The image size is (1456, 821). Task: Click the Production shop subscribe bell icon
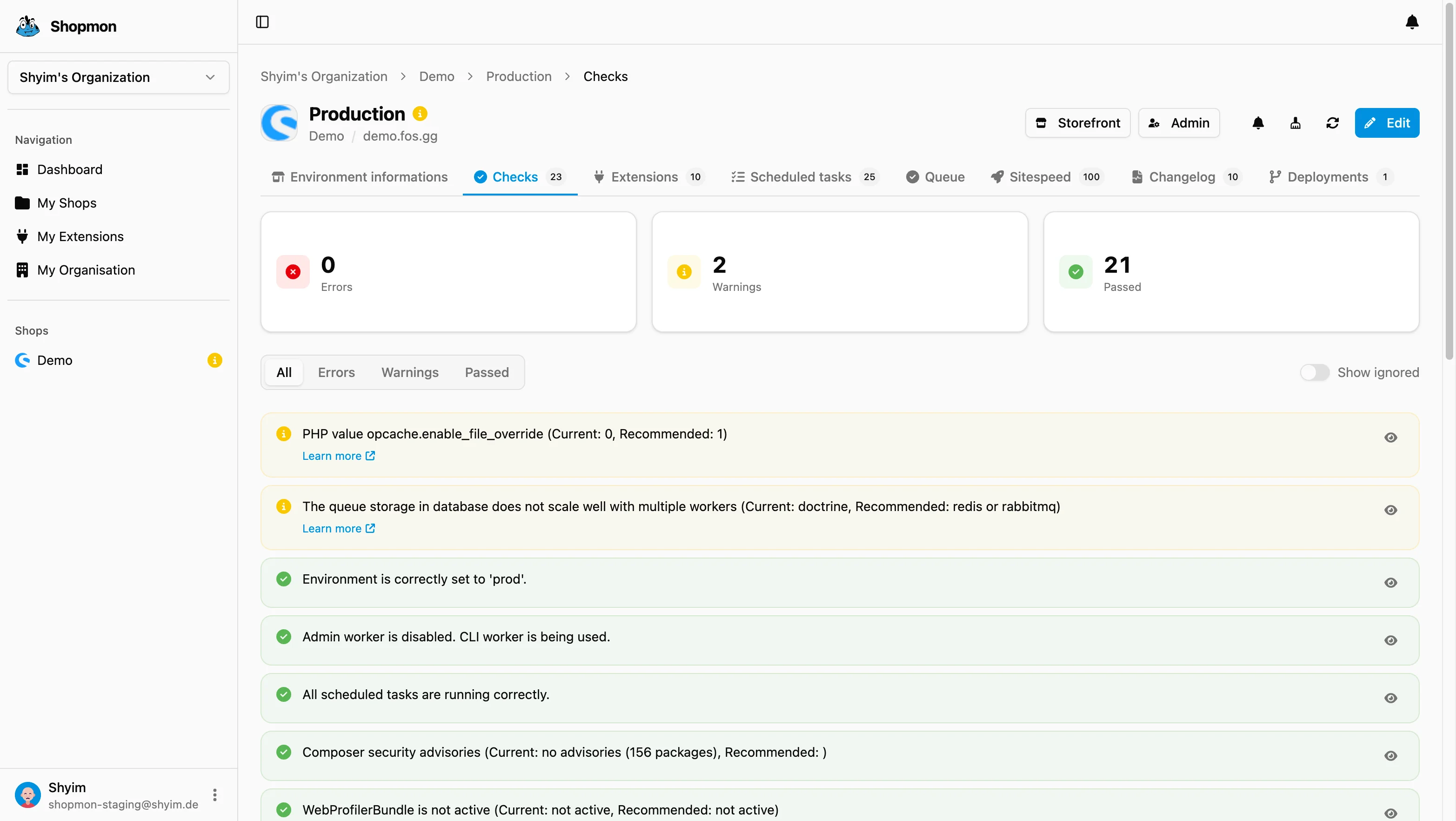tap(1258, 123)
